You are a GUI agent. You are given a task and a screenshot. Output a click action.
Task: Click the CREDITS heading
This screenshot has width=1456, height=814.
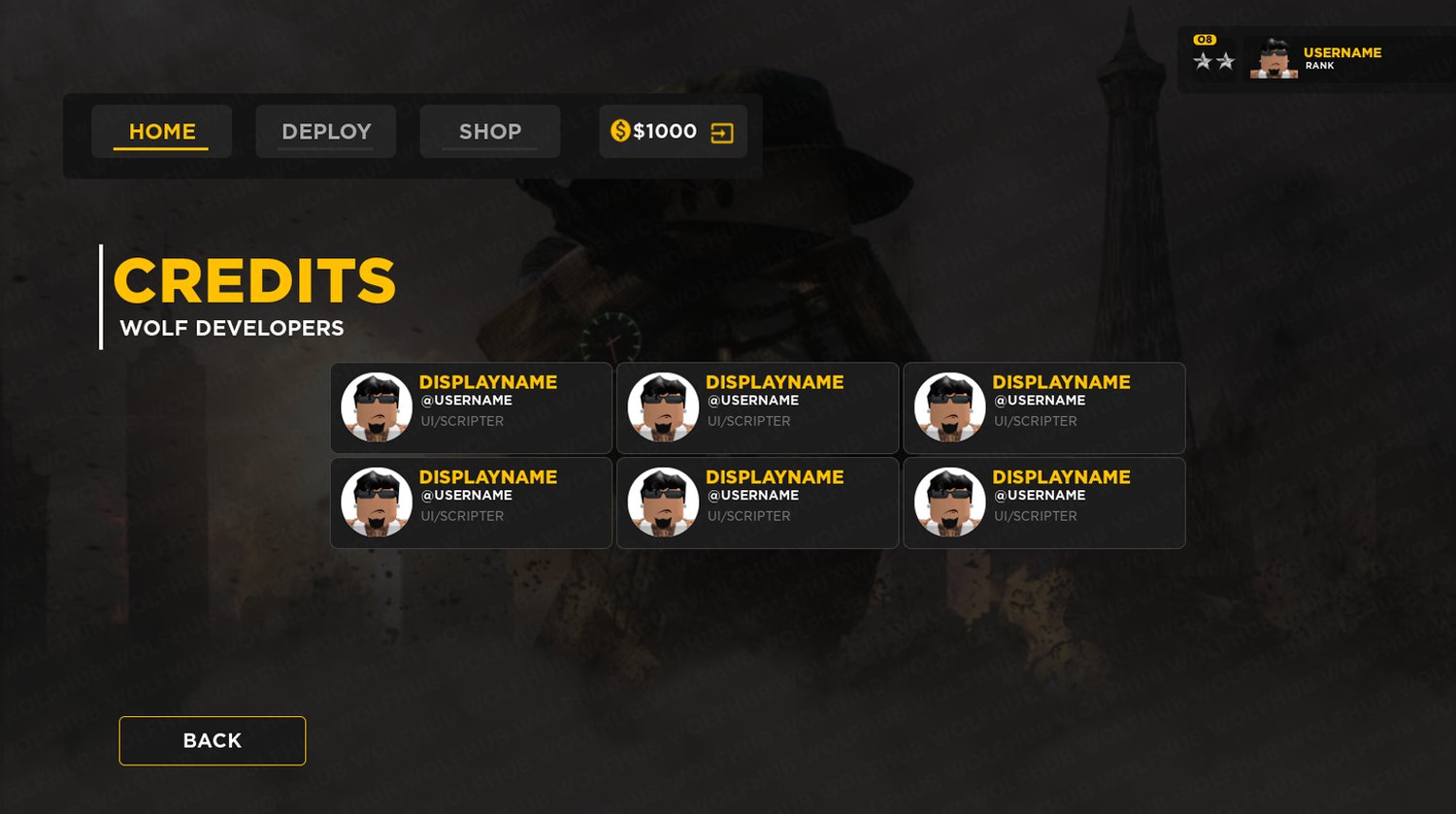[255, 280]
